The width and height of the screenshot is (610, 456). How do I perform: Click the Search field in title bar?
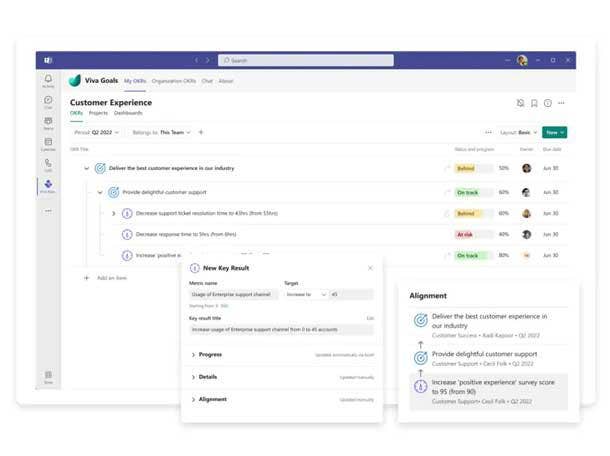(x=305, y=61)
